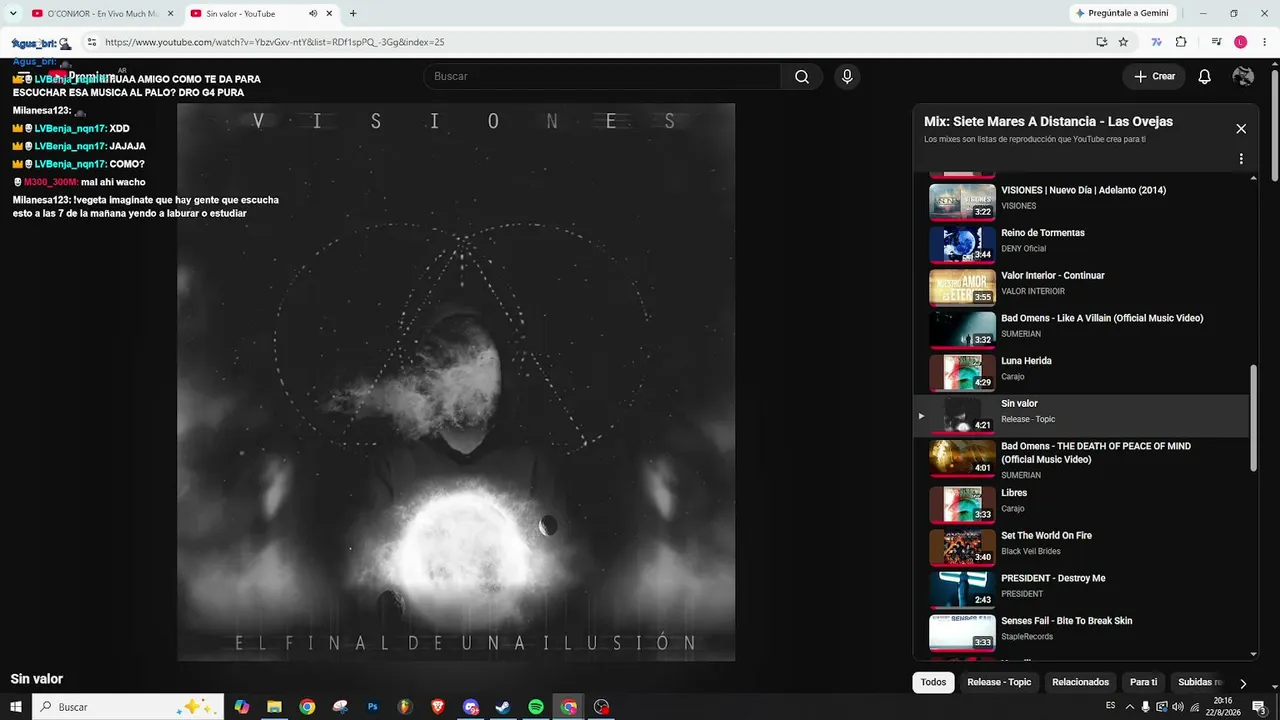Open the Windows notification center icon
The width and height of the screenshot is (1280, 720).
click(x=1259, y=707)
